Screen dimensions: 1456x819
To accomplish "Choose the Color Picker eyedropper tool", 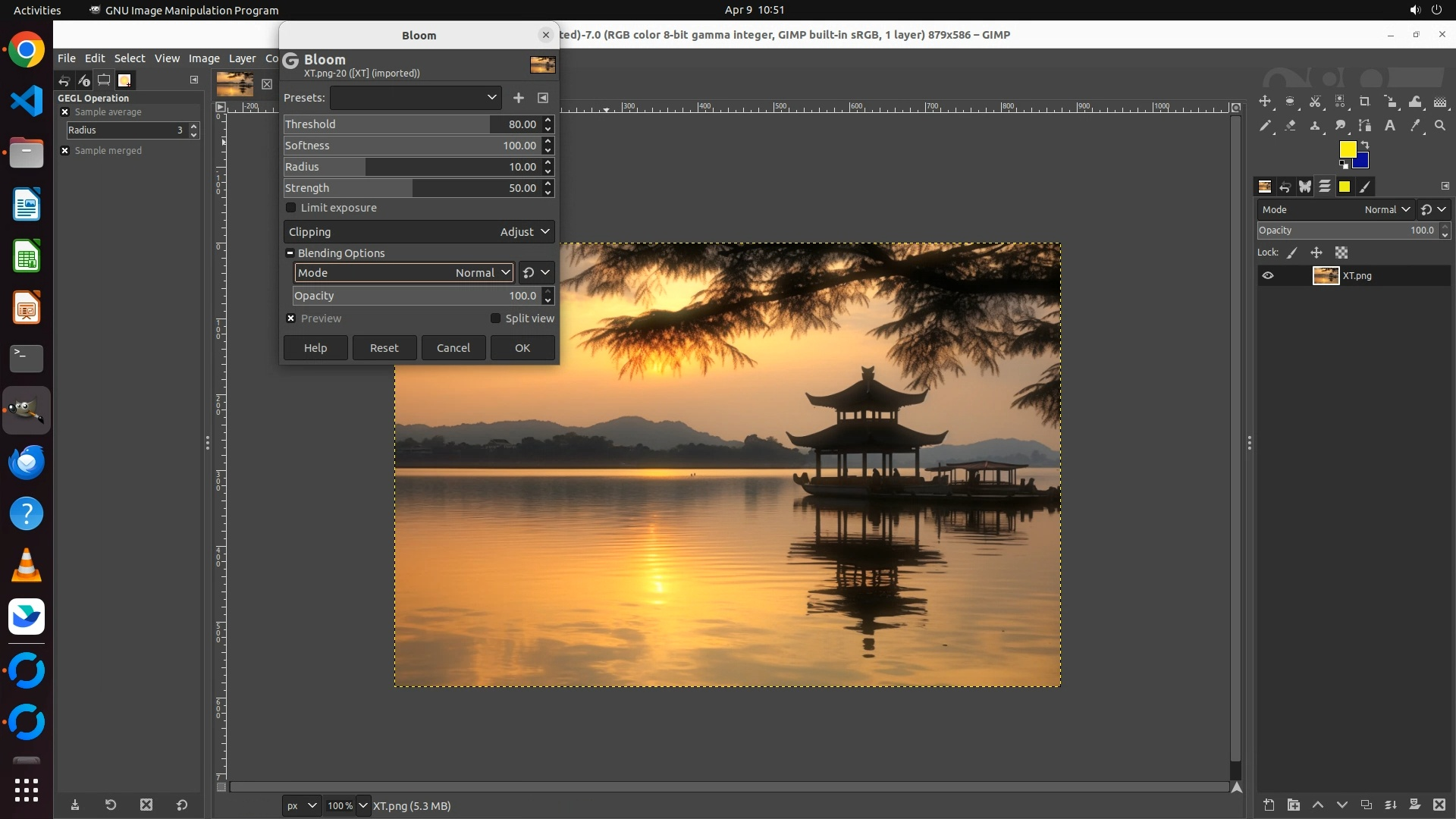I will click(1415, 126).
